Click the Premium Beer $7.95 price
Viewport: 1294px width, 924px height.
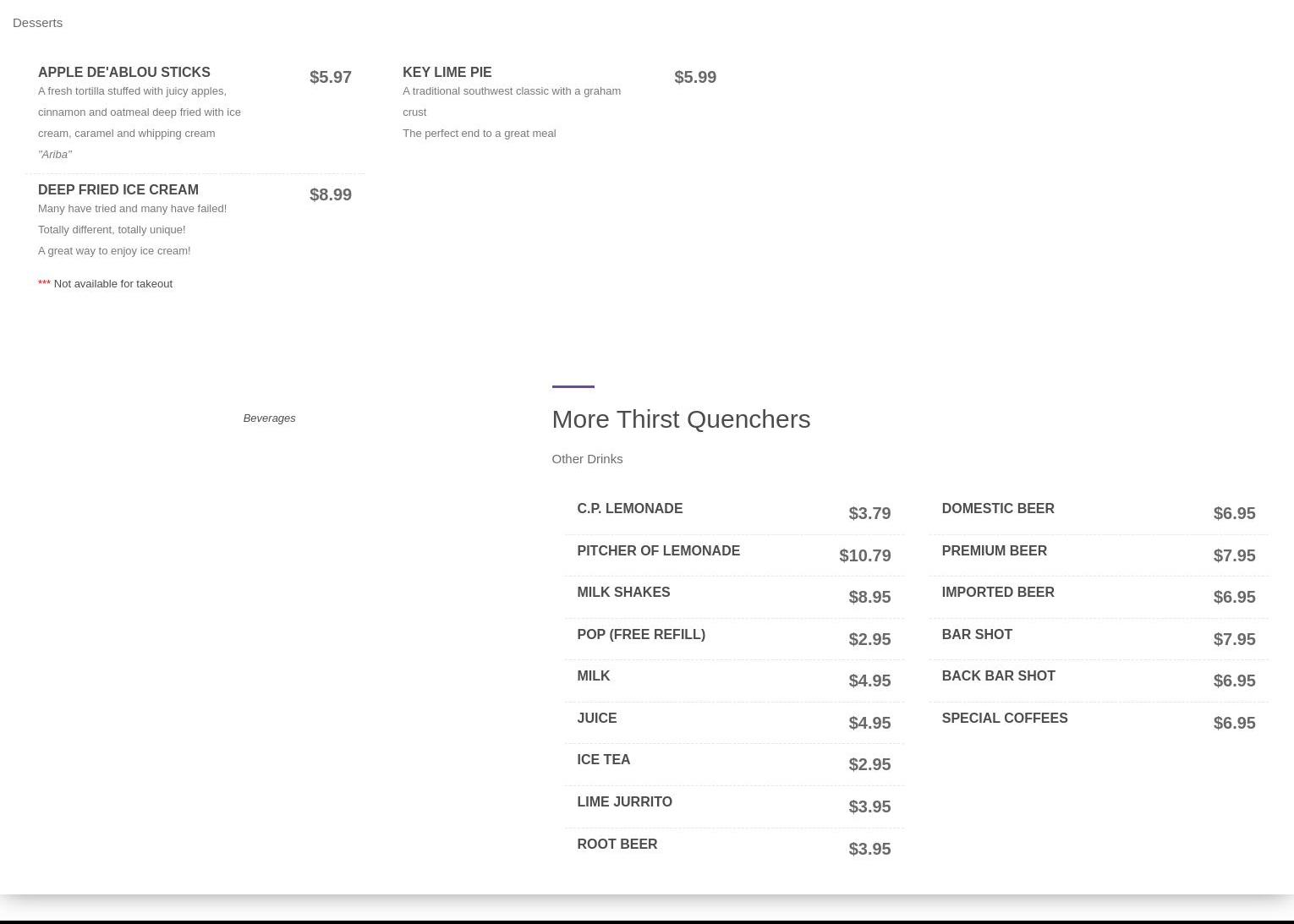tap(1233, 555)
